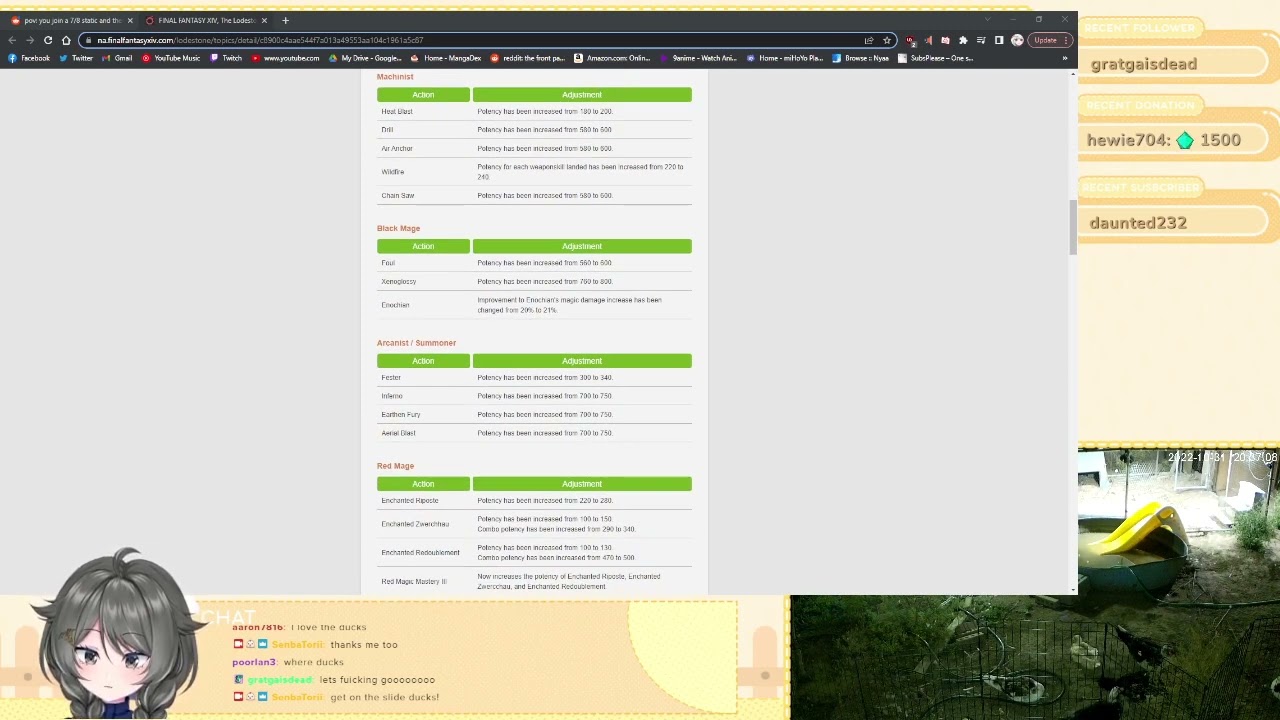Open the 9anime bookmark
The image size is (1280, 720).
(x=698, y=58)
